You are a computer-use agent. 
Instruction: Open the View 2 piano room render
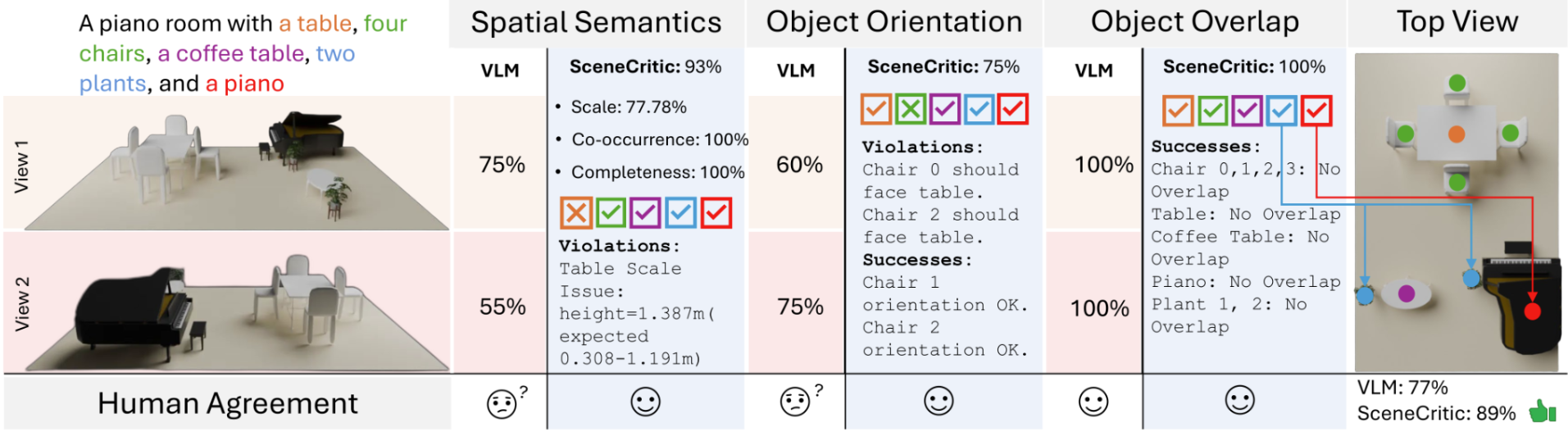226,305
